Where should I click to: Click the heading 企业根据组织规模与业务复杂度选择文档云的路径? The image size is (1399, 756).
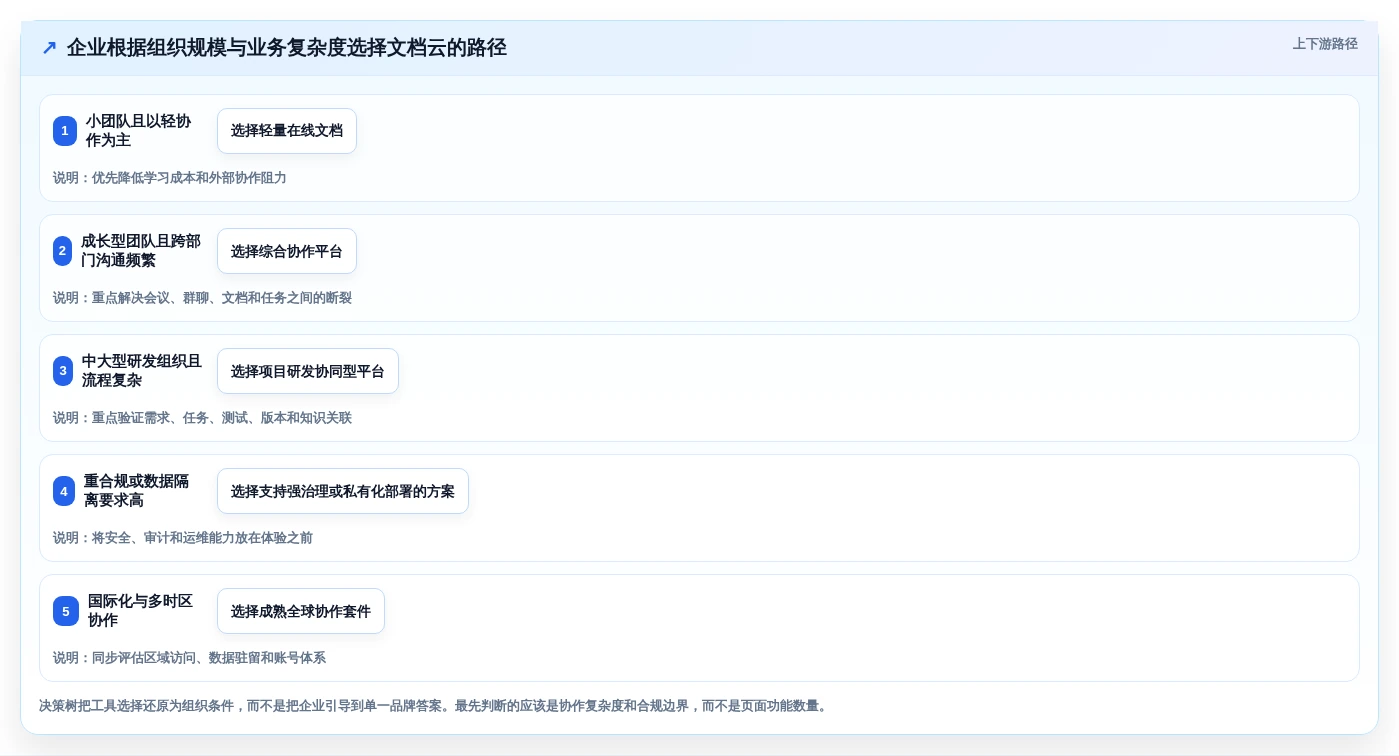(287, 48)
